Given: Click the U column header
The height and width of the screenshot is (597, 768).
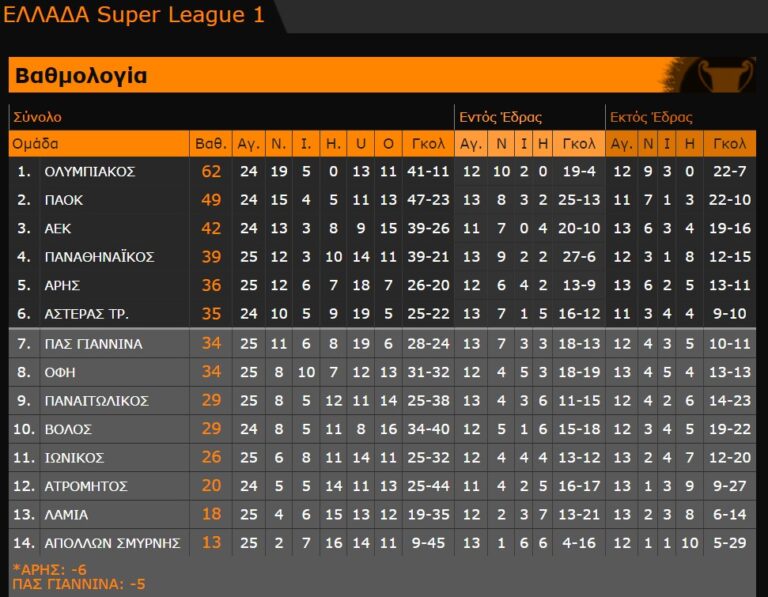Looking at the screenshot, I should point(361,144).
